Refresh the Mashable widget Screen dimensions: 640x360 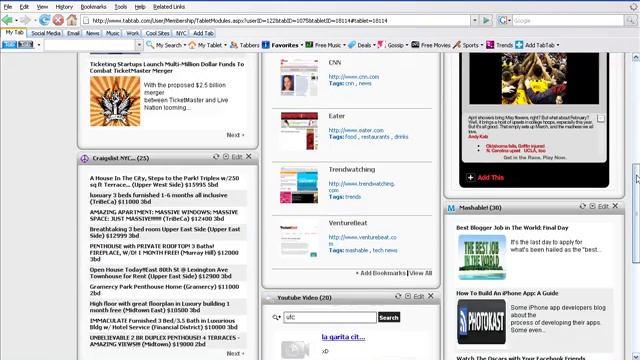point(582,206)
